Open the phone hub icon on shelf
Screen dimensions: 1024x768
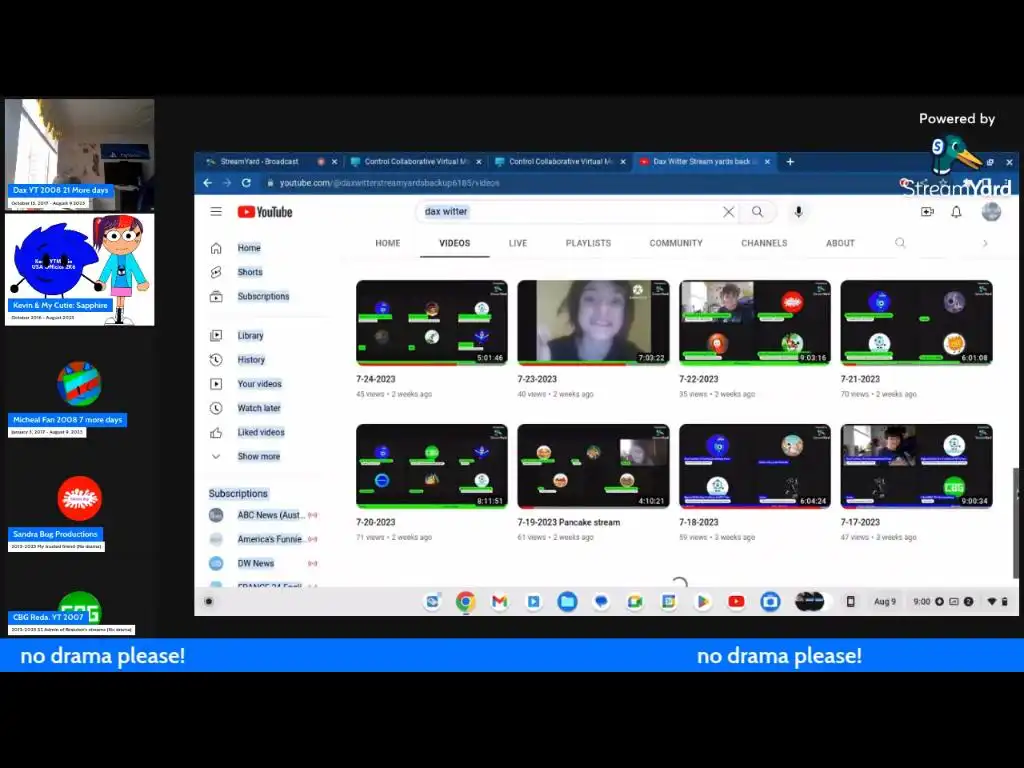(x=850, y=601)
